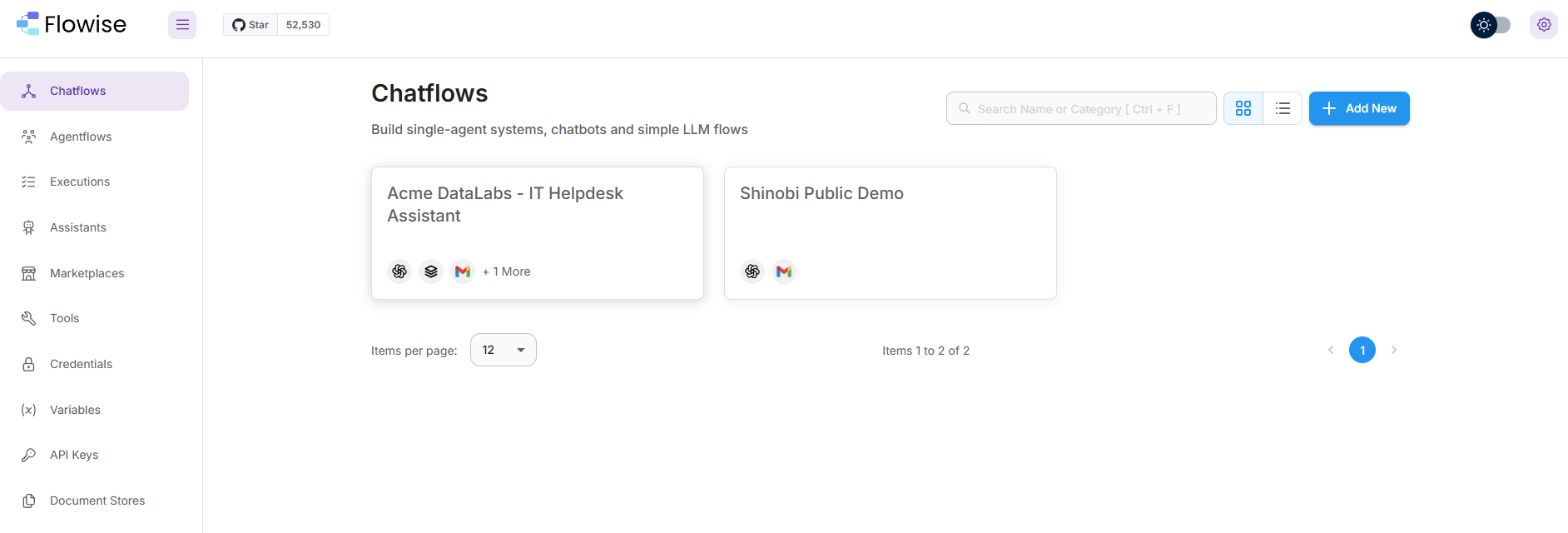Open Agentflows in the sidebar

click(x=95, y=137)
